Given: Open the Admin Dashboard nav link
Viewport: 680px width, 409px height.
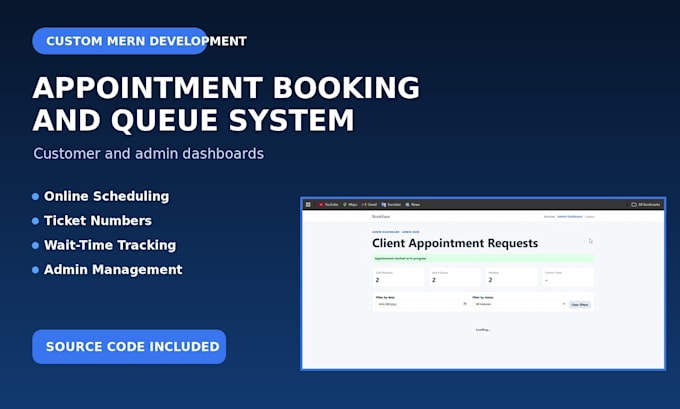Looking at the screenshot, I should 570,216.
